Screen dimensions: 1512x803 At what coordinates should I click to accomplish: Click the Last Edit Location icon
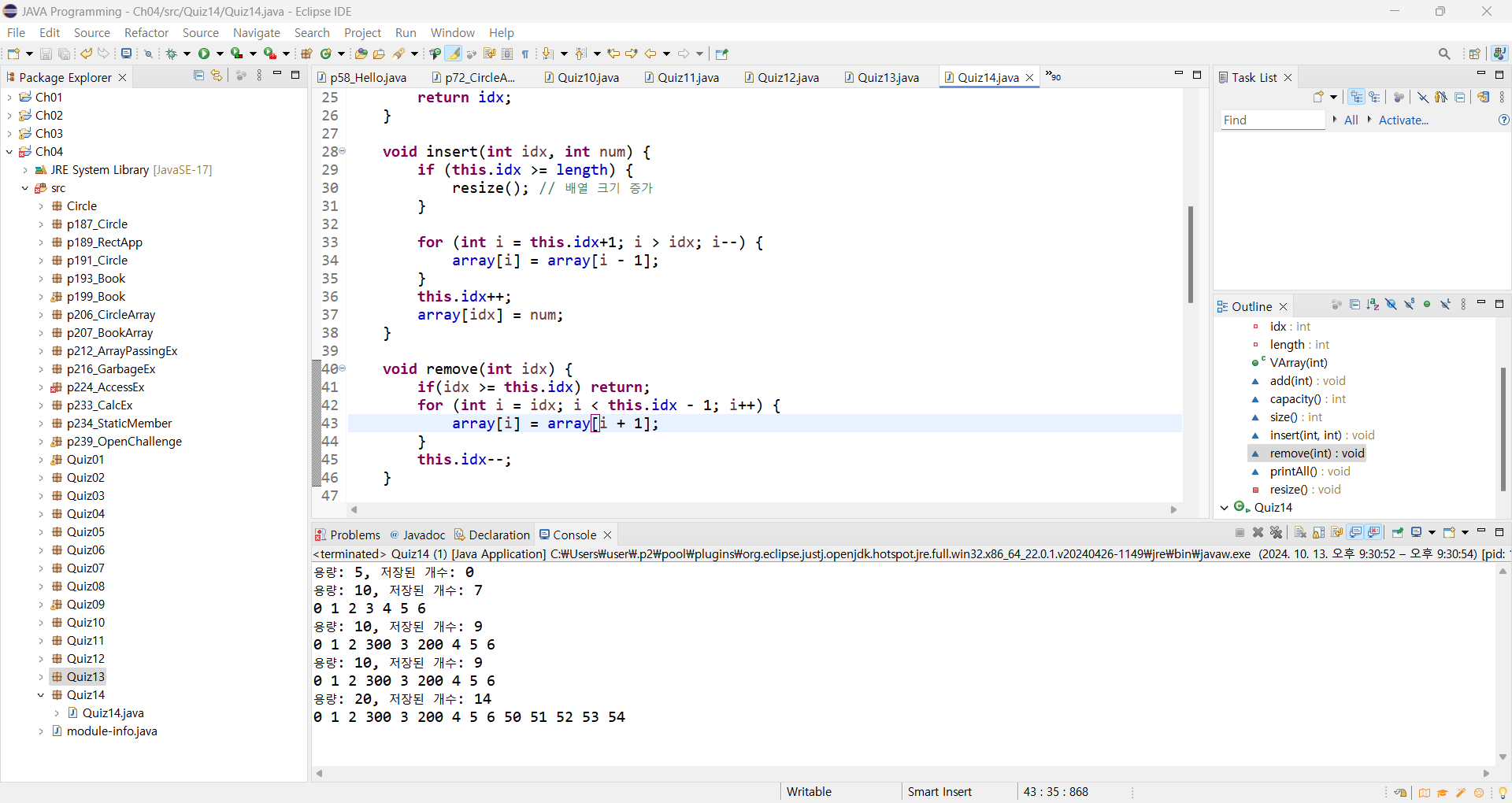coord(613,54)
